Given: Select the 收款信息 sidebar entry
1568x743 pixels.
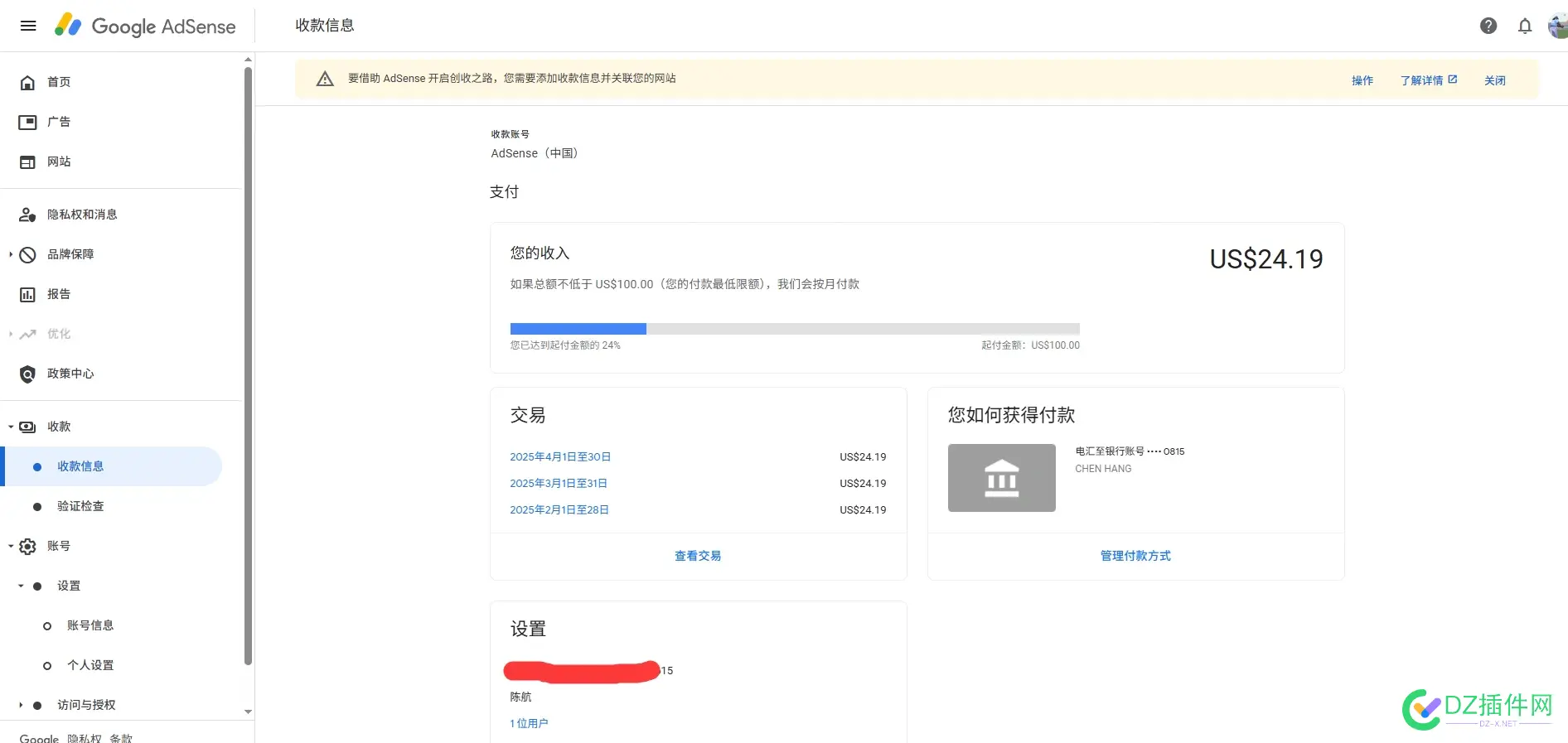Looking at the screenshot, I should coord(113,466).
